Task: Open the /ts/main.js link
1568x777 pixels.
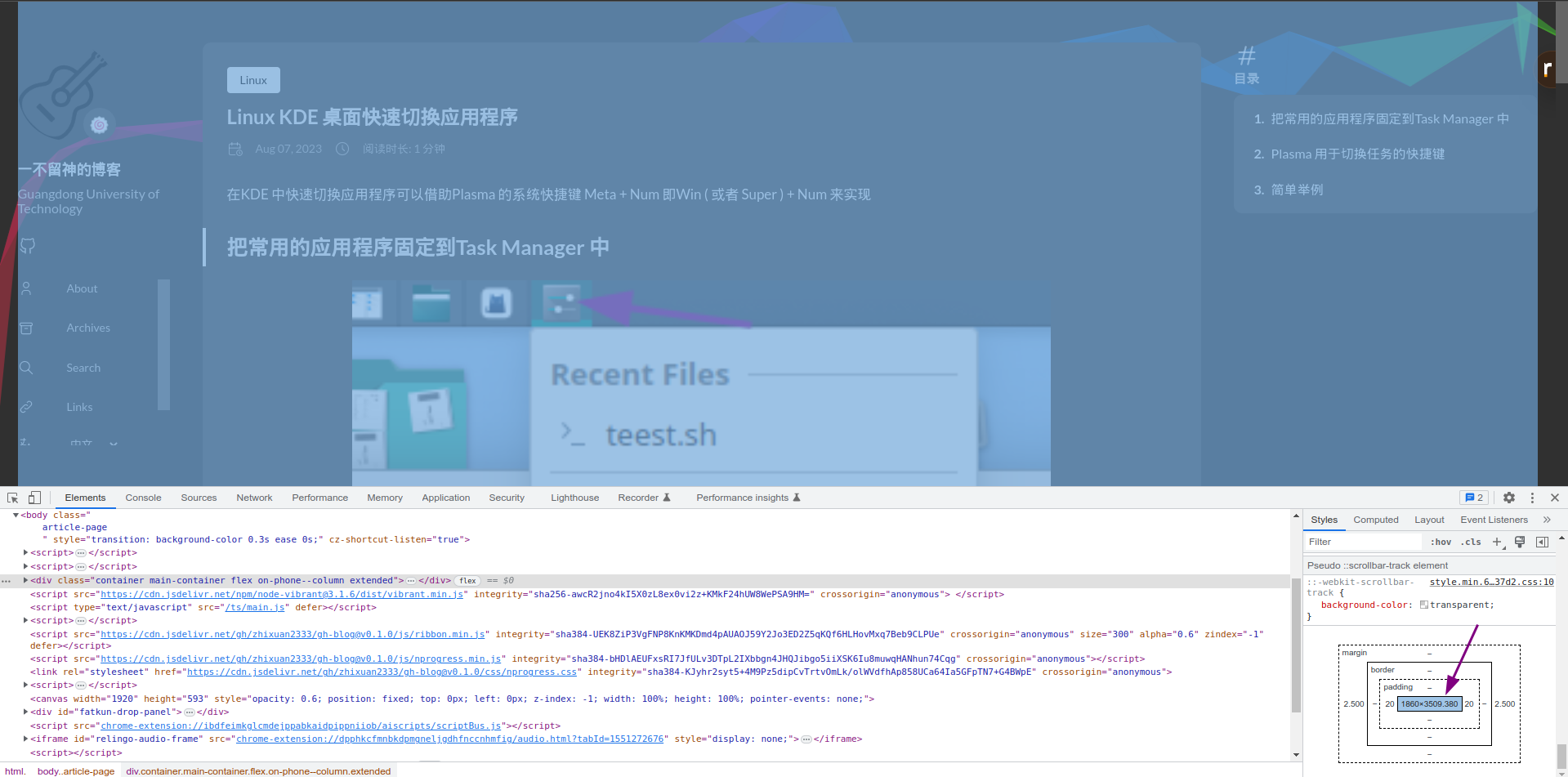Action: click(255, 607)
